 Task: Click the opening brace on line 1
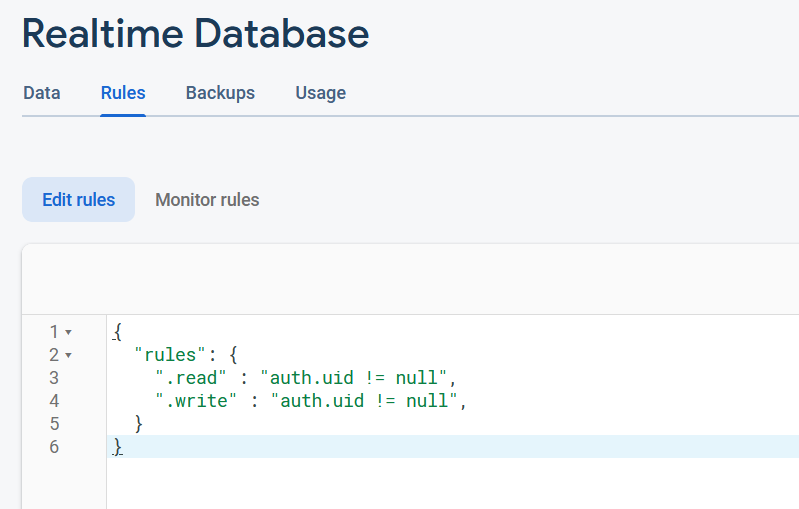pyautogui.click(x=118, y=332)
